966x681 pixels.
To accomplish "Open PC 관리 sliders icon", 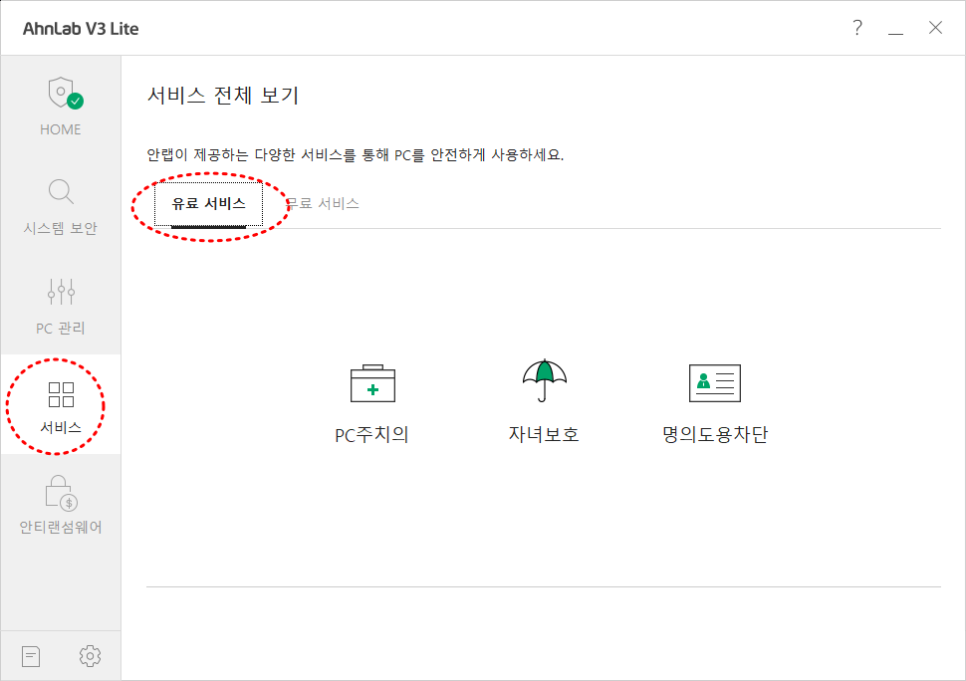I will 61,292.
